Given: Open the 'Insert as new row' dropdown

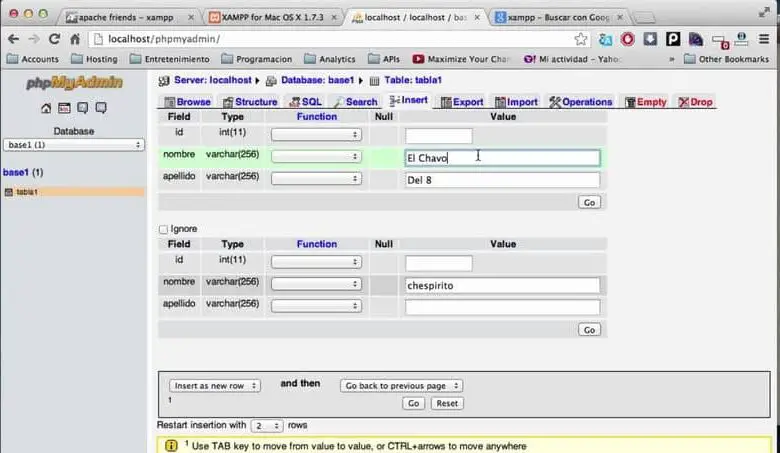Looking at the screenshot, I should click(214, 386).
